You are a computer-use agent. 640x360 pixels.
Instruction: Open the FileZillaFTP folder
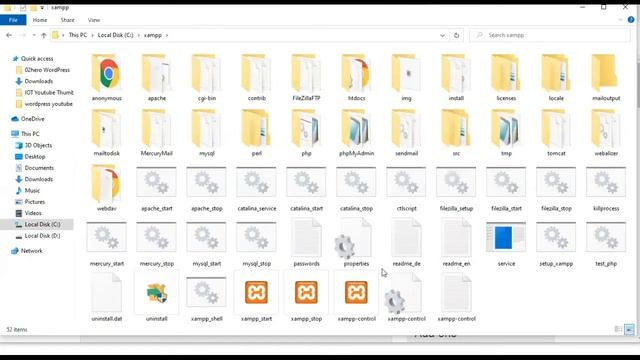click(306, 78)
